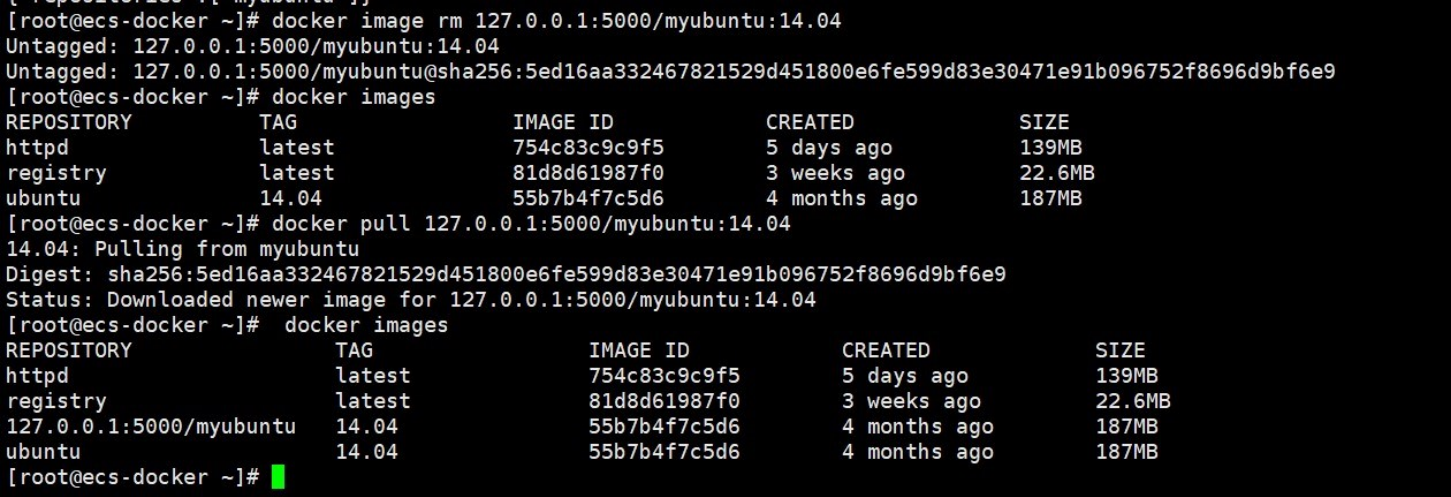Image resolution: width=1451 pixels, height=497 pixels.
Task: Click the "Status: Downloaded newer image" line
Action: click(410, 300)
